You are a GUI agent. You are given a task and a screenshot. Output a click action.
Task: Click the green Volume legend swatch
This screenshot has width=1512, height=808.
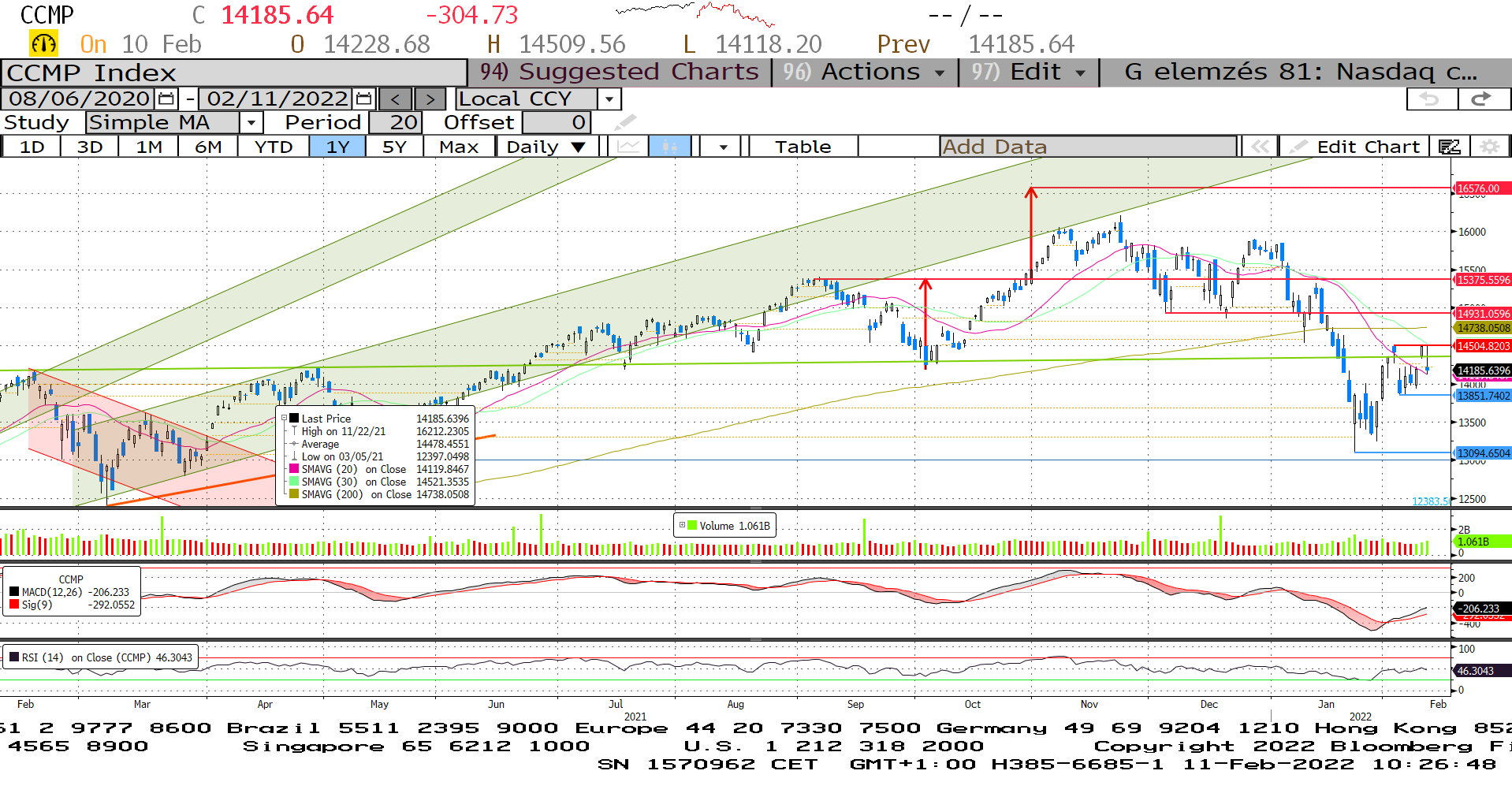click(691, 525)
